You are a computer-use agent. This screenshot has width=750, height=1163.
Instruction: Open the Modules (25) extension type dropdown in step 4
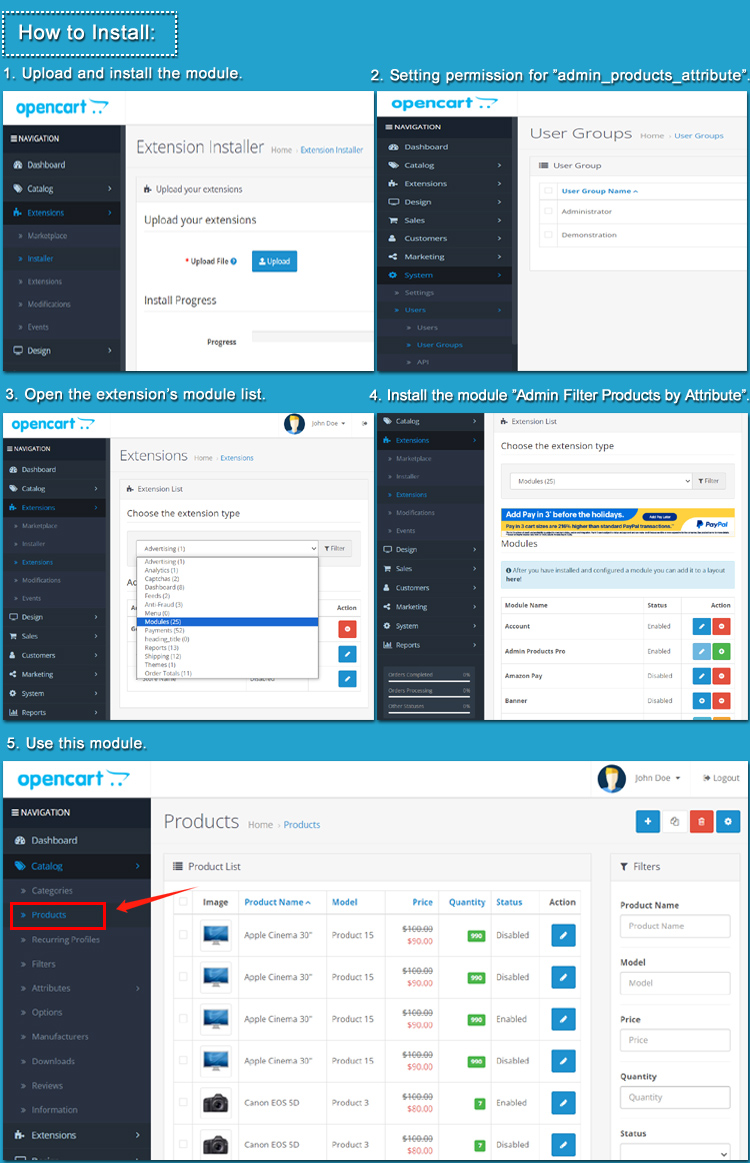pos(601,481)
